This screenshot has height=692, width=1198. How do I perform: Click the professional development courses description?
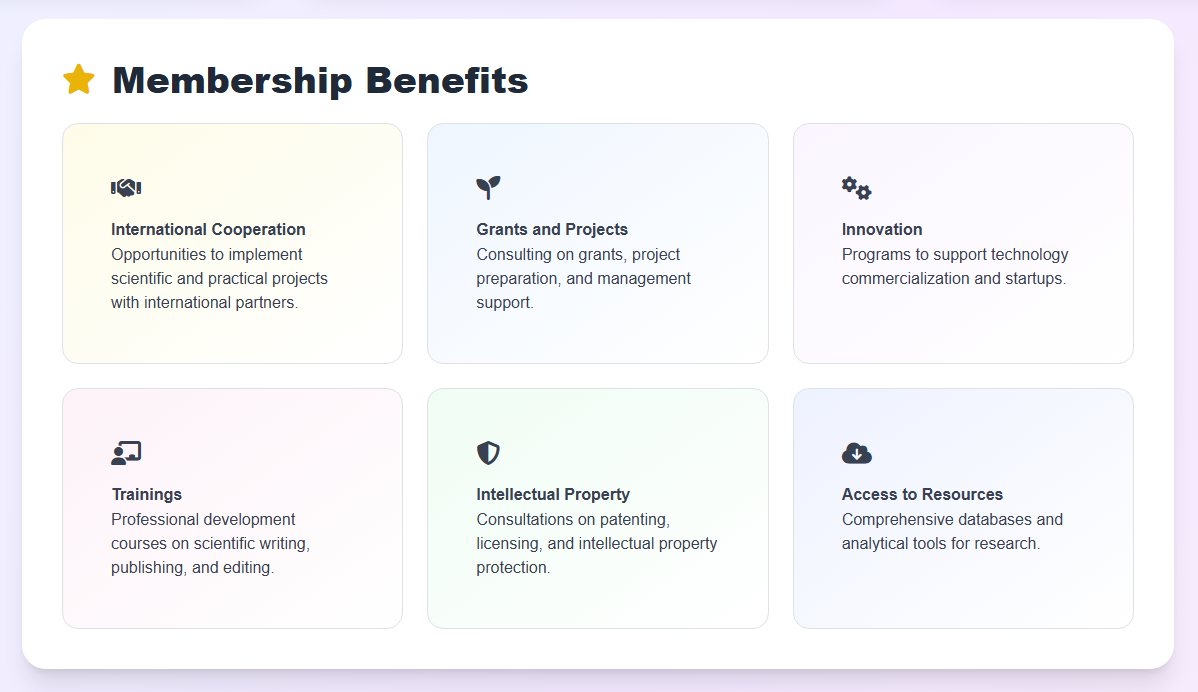[210, 543]
